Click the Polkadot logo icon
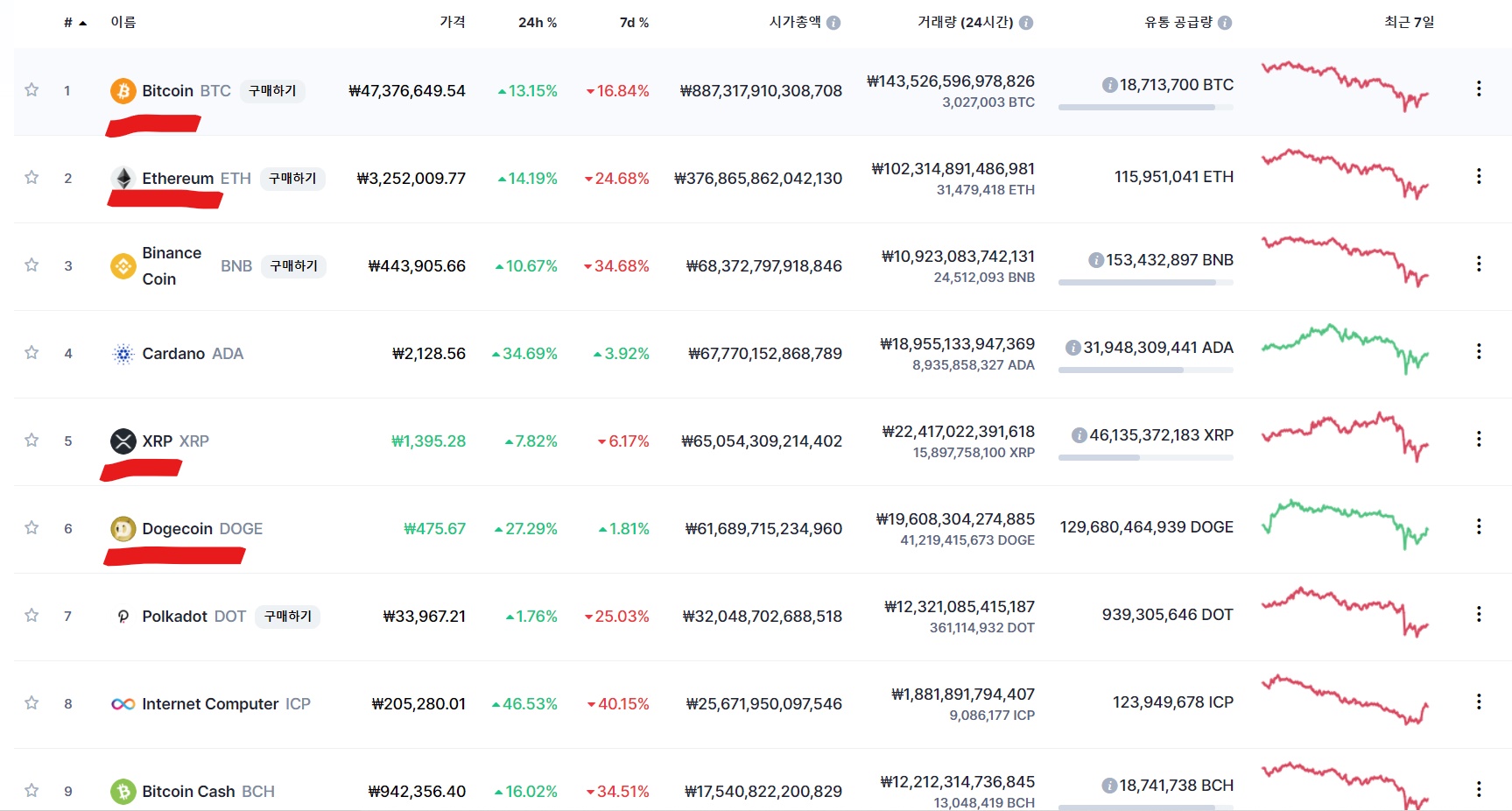The height and width of the screenshot is (811, 1512). coord(123,617)
